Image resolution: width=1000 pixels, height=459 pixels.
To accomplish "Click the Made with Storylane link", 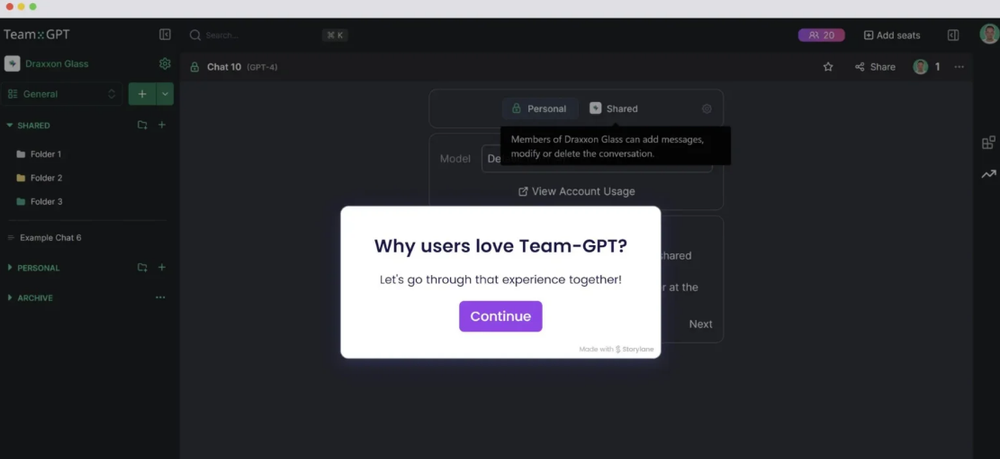I will pyautogui.click(x=616, y=349).
